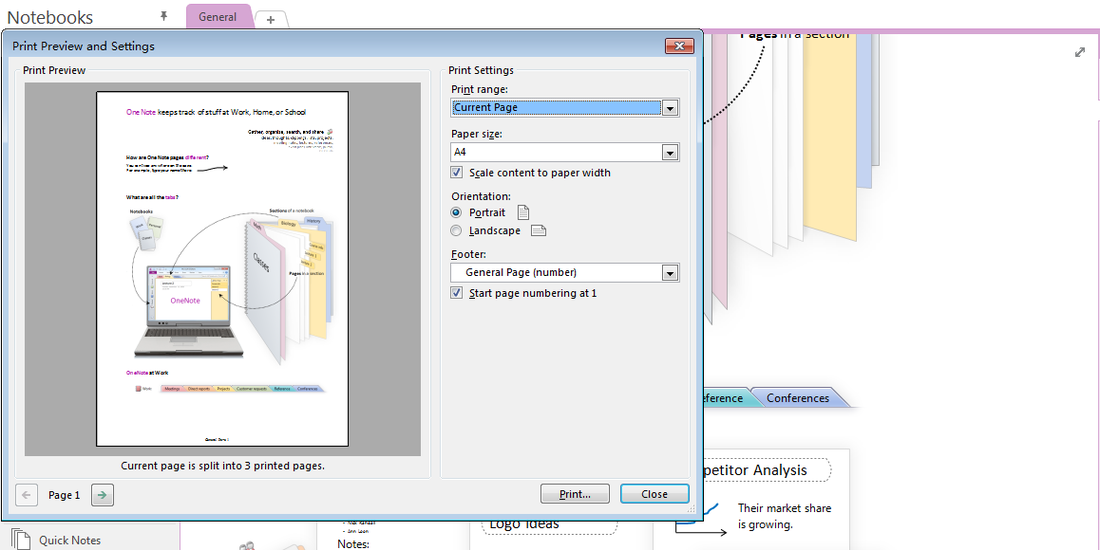Expand page to full view icon
The height and width of the screenshot is (550, 1100).
1080,52
